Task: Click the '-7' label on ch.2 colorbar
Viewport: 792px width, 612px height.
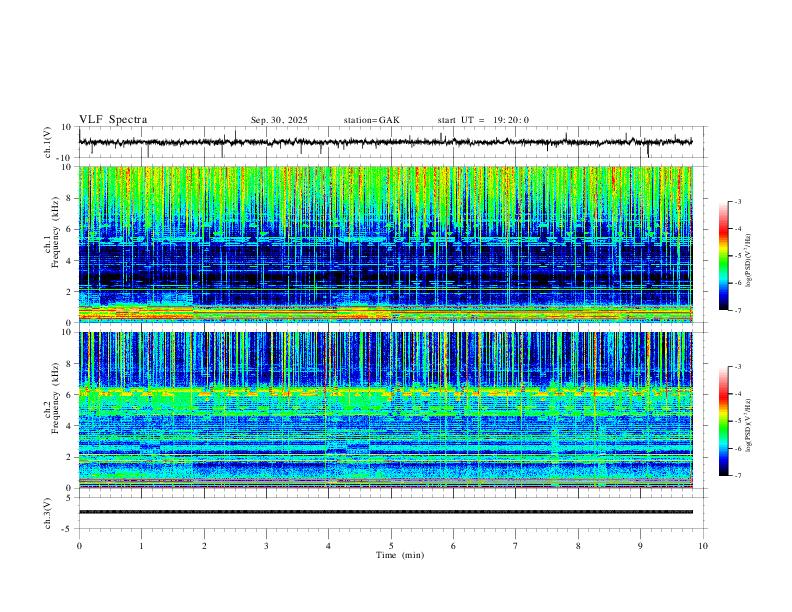Action: coord(737,475)
